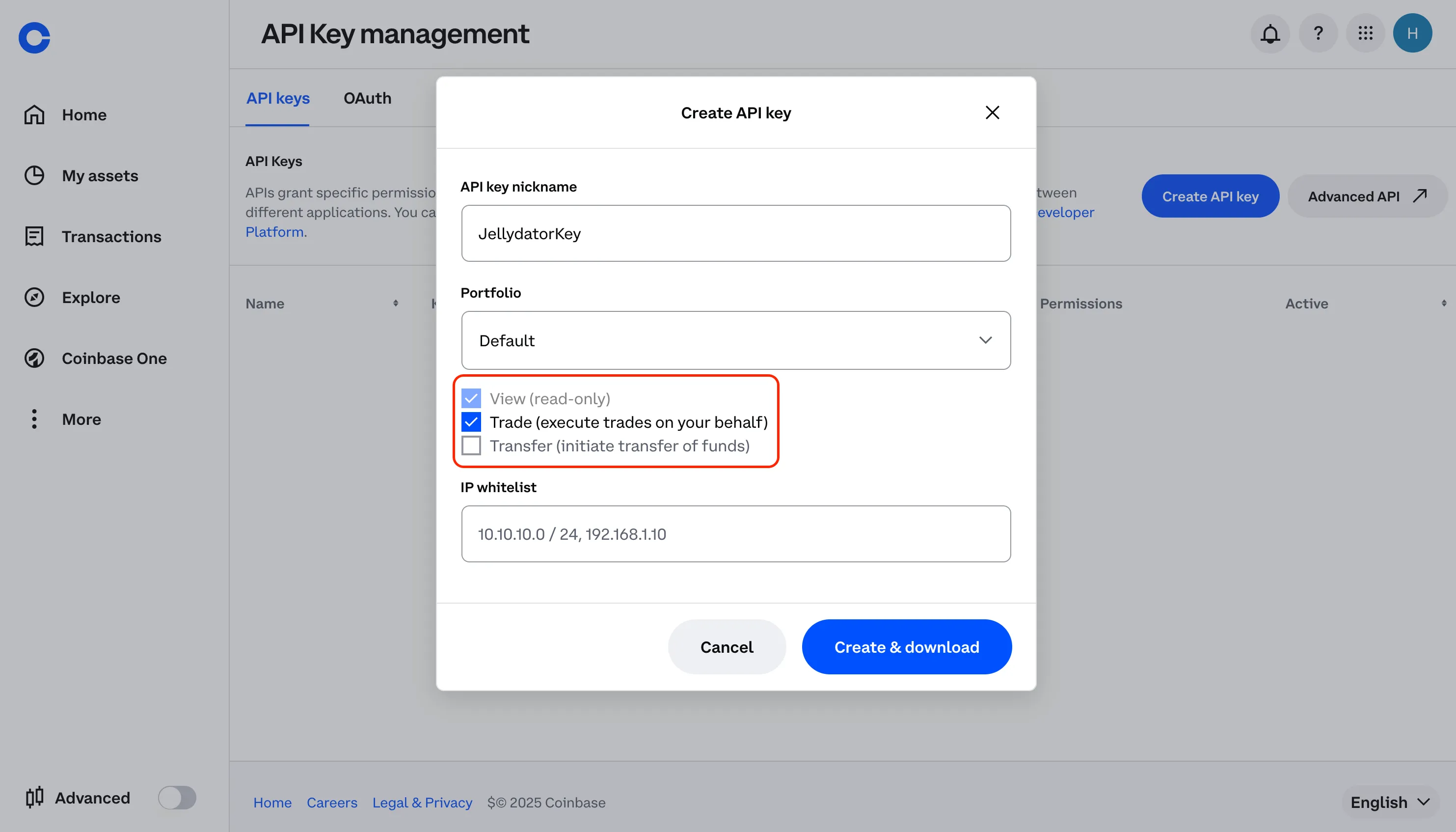Open the Home footer link

pos(272,803)
